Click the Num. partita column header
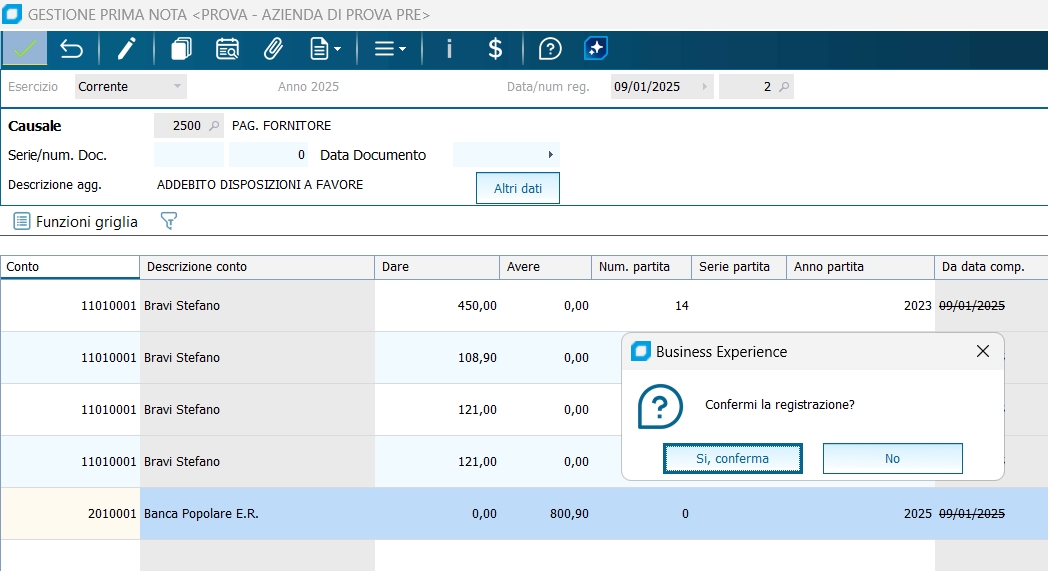The height and width of the screenshot is (571, 1048). 642,267
